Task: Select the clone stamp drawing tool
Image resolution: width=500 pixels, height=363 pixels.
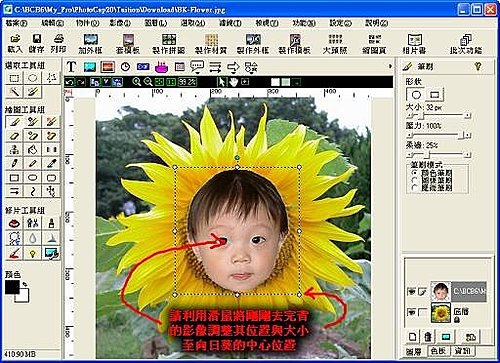Action: pyautogui.click(x=14, y=149)
